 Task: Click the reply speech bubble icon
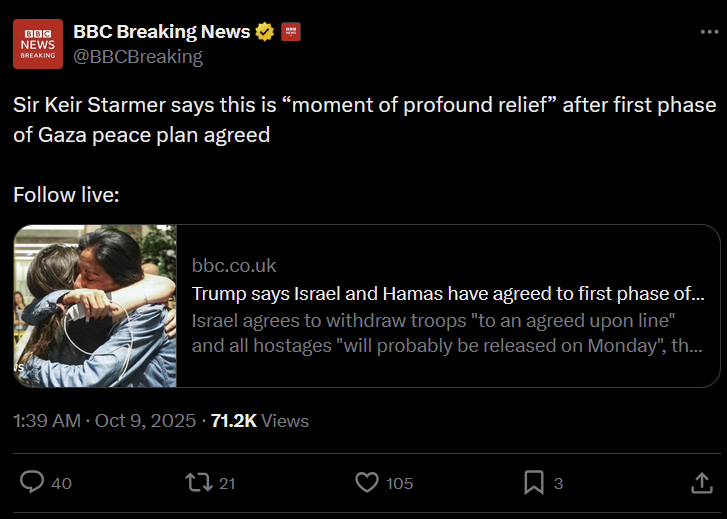(32, 483)
